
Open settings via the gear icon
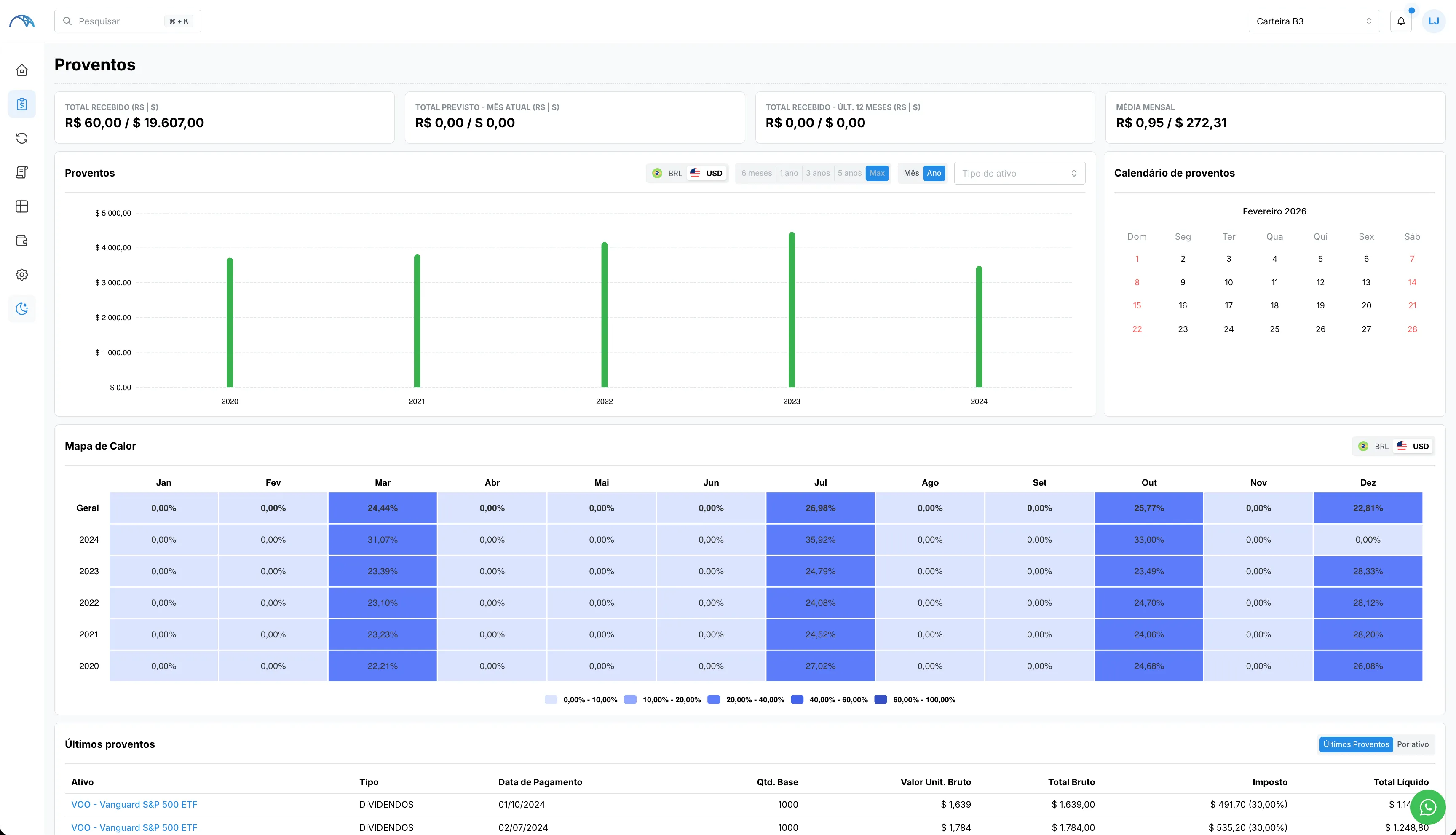coord(21,274)
